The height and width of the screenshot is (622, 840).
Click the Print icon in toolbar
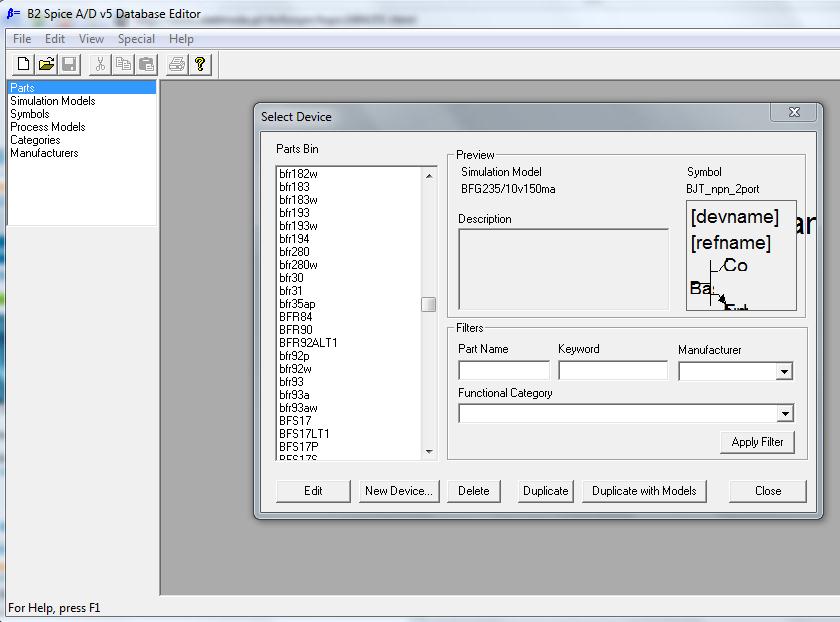177,64
